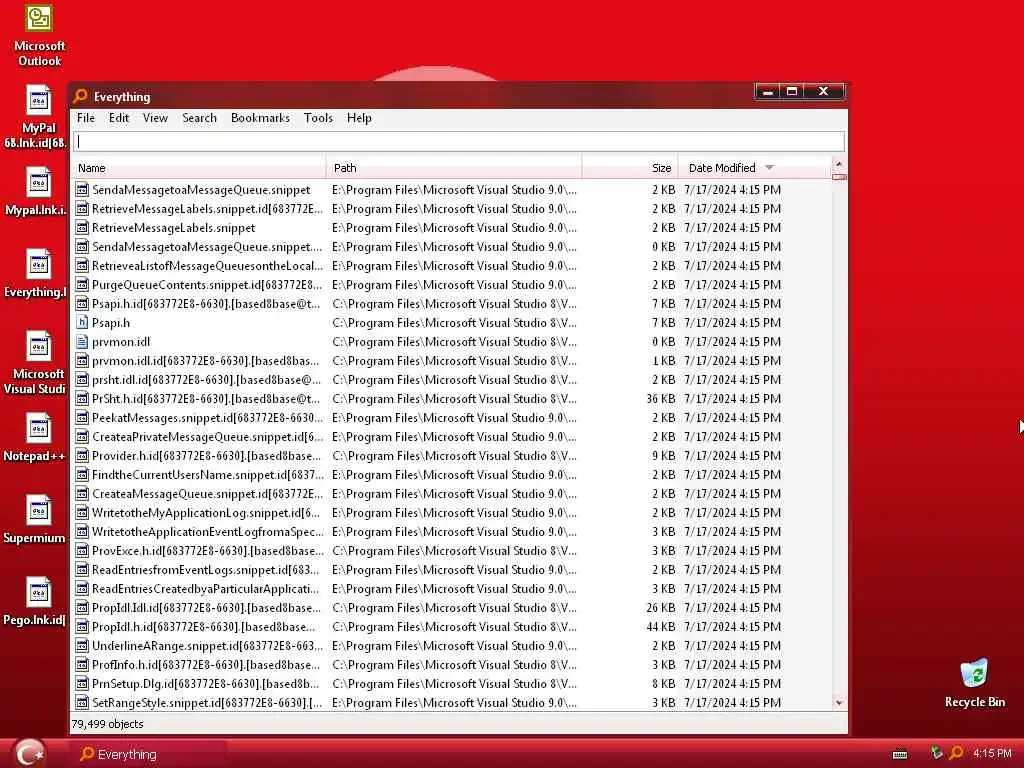The width and height of the screenshot is (1024, 768).
Task: Sort by the Path column header
Action: 455,168
